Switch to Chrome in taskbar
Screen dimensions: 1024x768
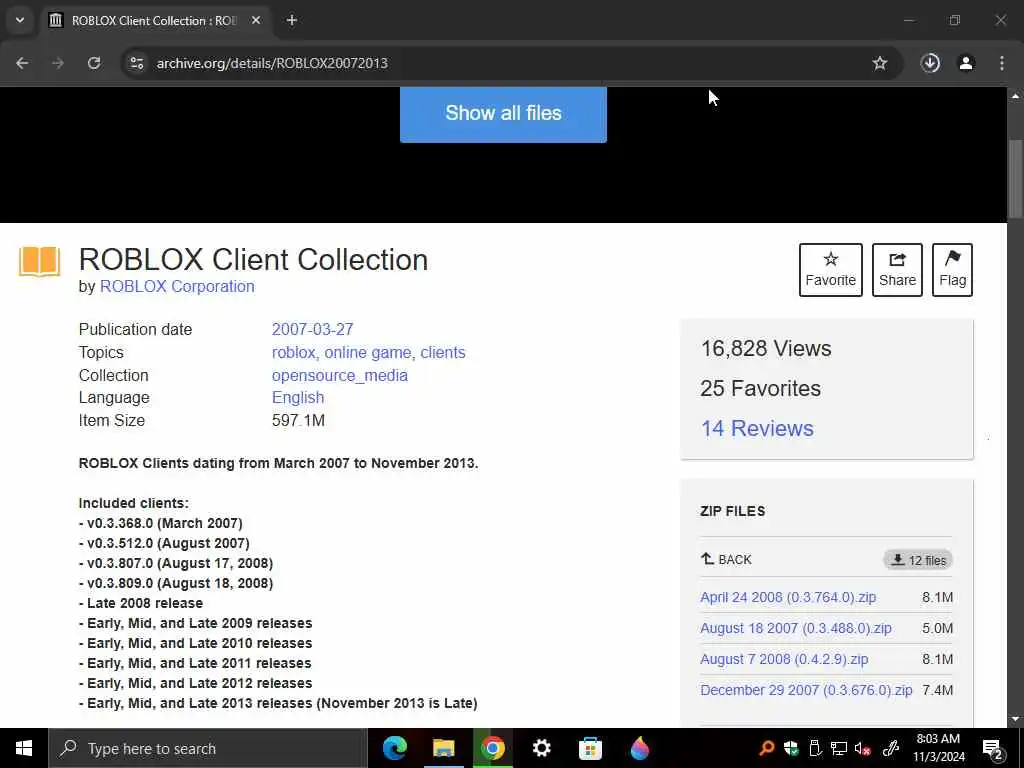pos(492,748)
